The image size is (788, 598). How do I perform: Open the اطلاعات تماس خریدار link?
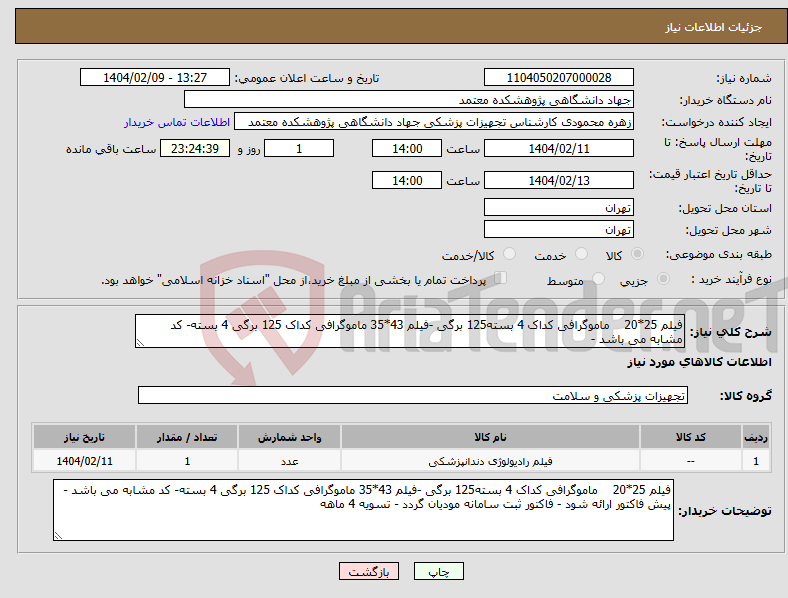click(177, 122)
